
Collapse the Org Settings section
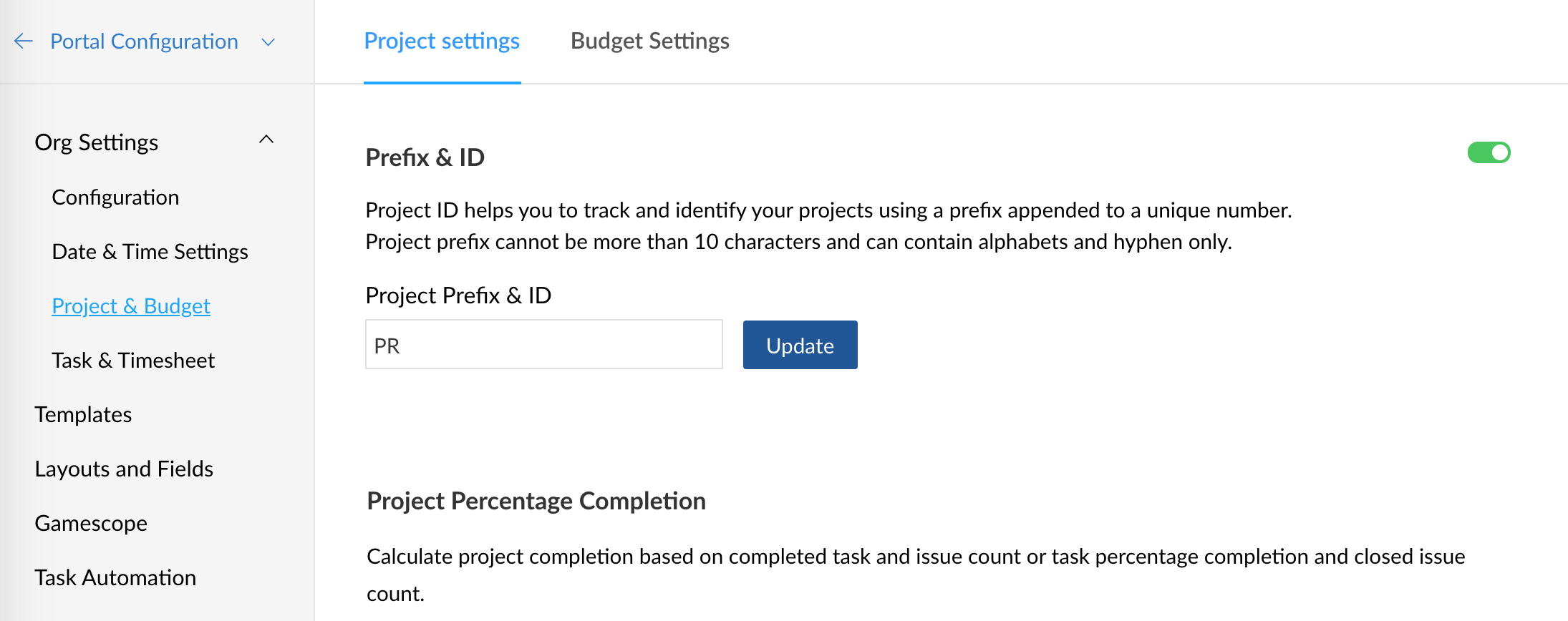click(266, 140)
